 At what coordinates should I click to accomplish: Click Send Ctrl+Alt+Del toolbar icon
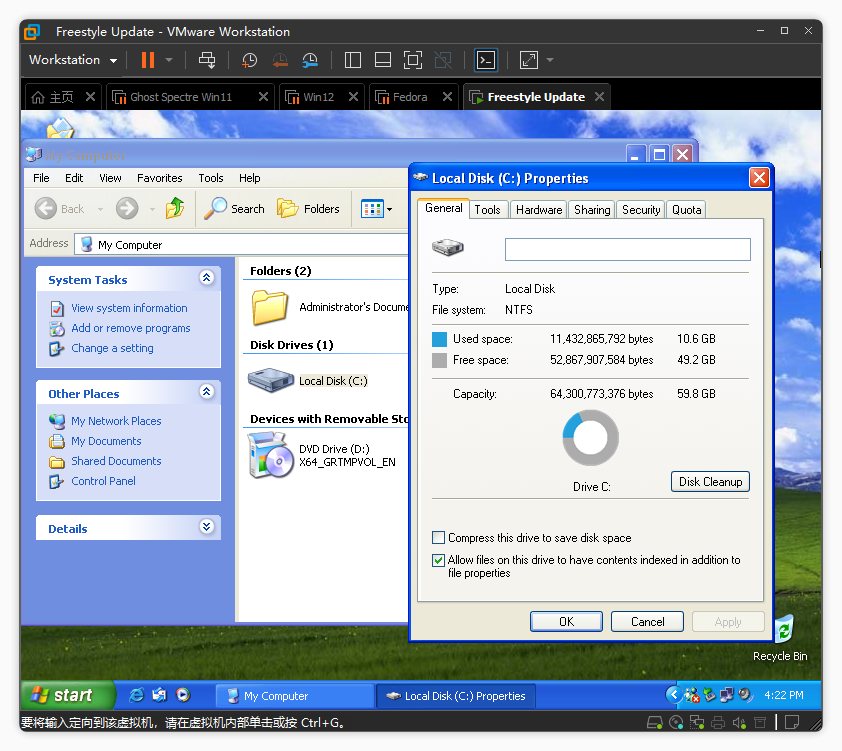click(x=207, y=60)
